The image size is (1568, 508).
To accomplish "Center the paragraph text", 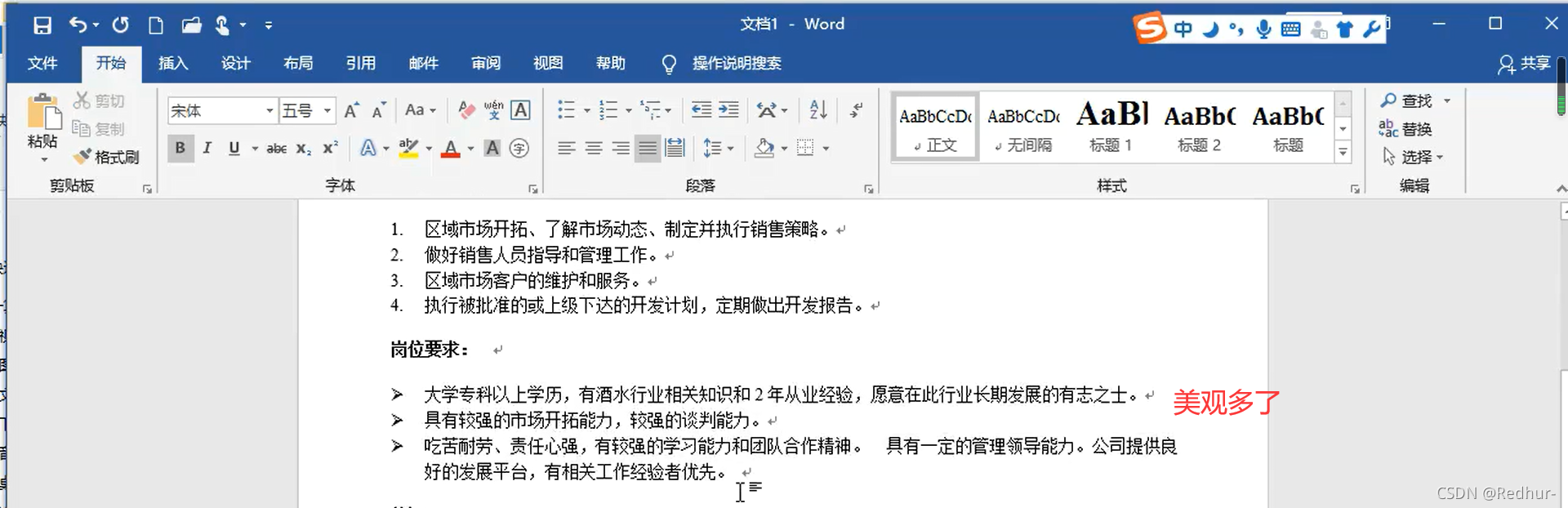I will [594, 148].
